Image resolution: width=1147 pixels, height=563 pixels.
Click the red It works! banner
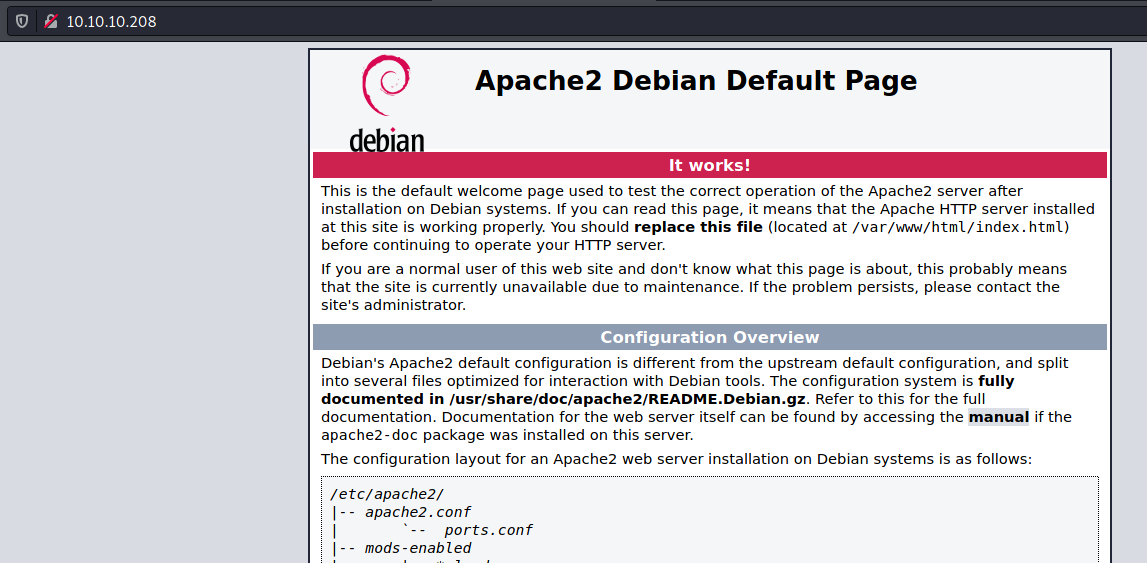(x=710, y=165)
